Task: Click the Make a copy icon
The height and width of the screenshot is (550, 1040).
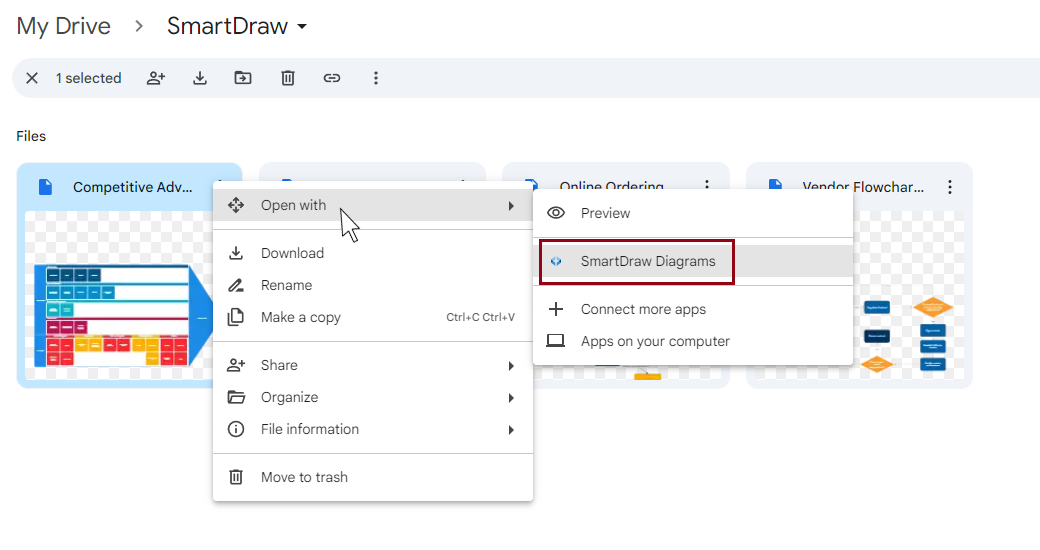Action: pos(236,317)
